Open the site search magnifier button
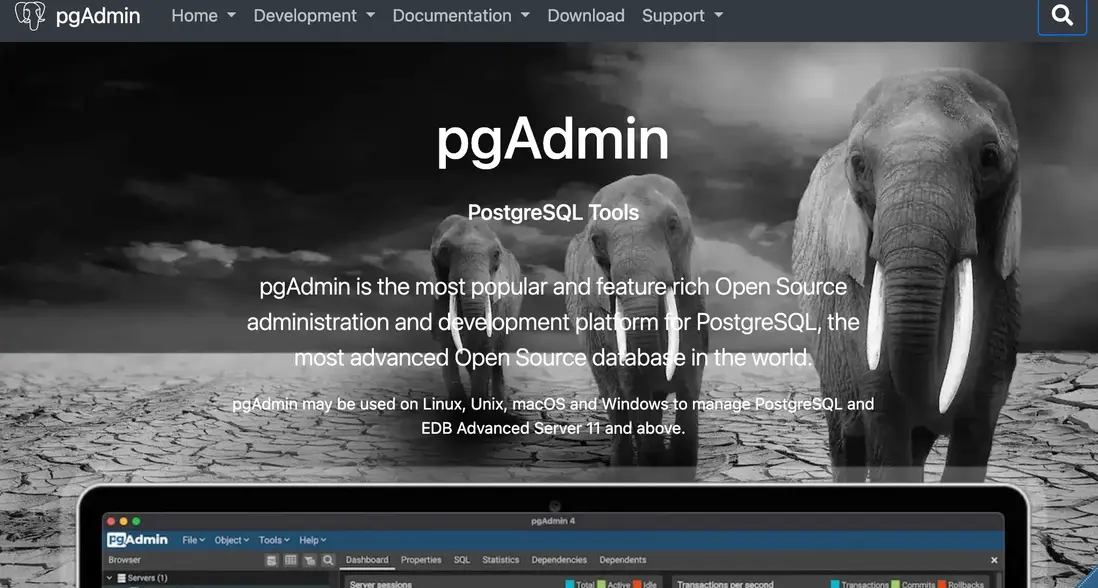The height and width of the screenshot is (588, 1098). point(1062,15)
